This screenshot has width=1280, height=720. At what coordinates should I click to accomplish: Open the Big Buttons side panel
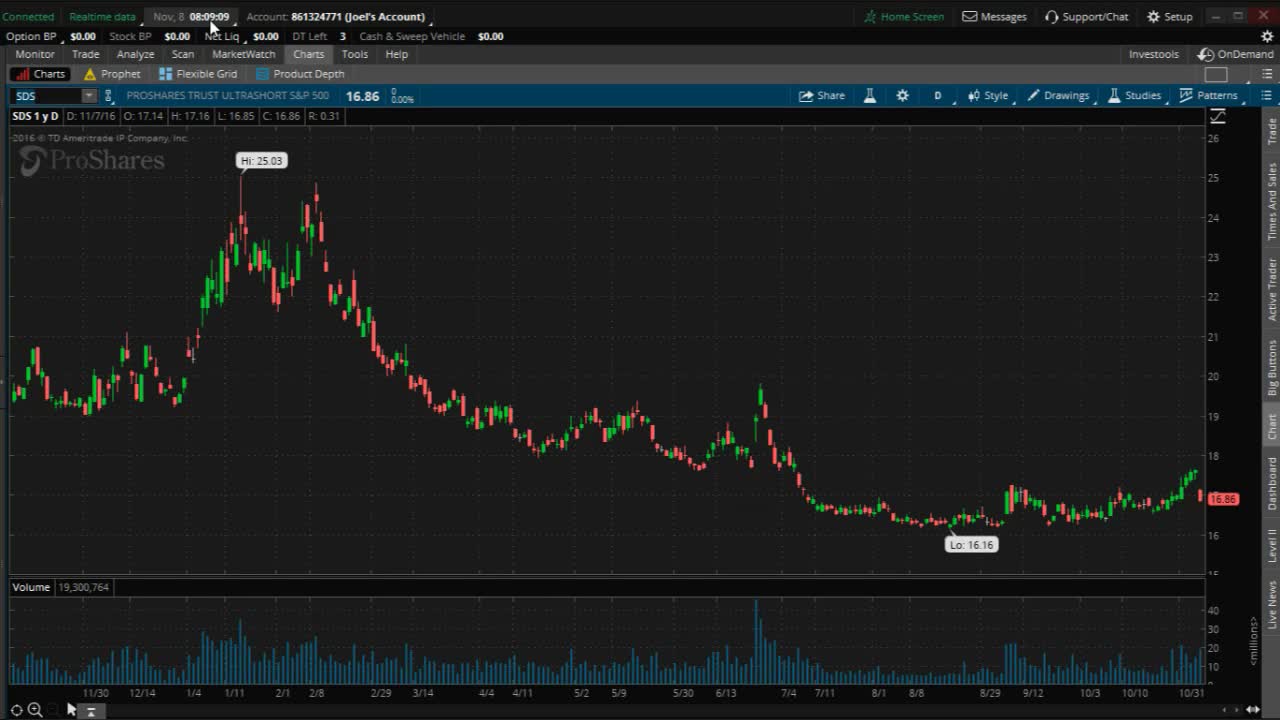[1272, 367]
